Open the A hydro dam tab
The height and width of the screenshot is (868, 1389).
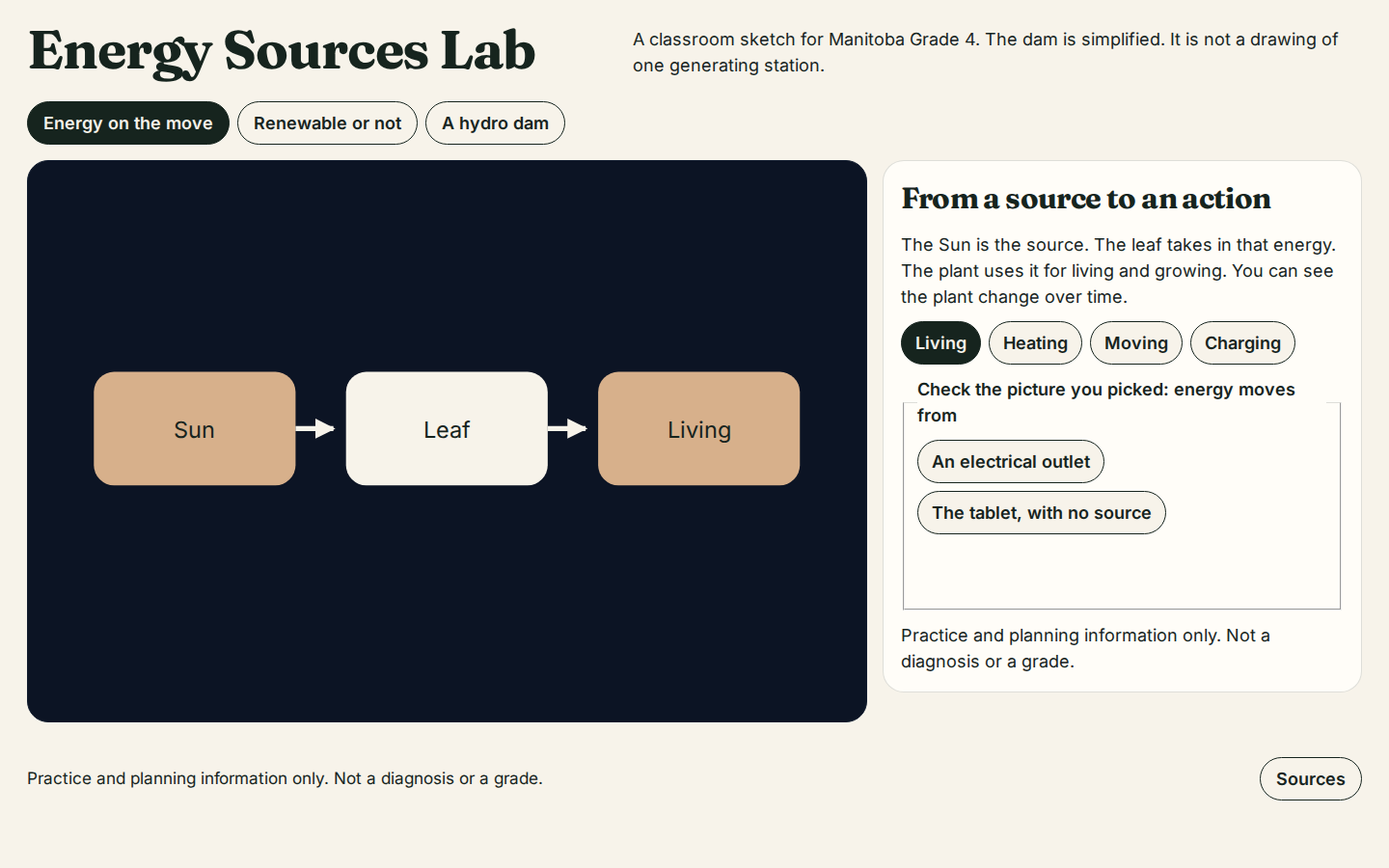tap(495, 123)
